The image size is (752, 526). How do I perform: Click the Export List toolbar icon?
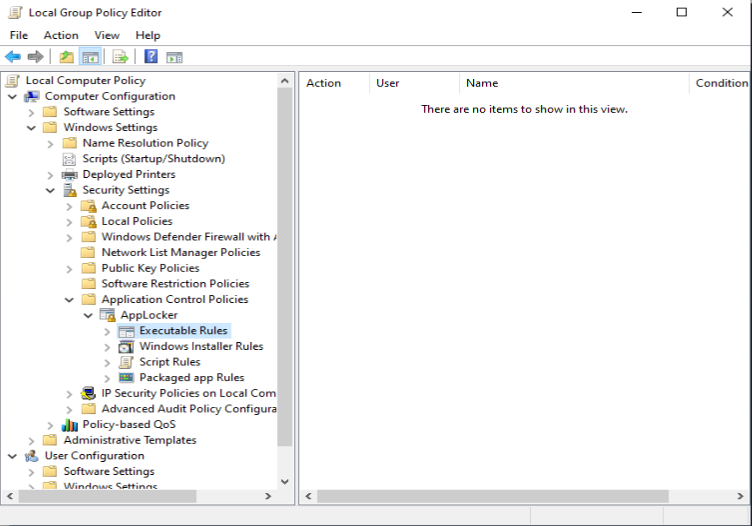click(x=120, y=57)
